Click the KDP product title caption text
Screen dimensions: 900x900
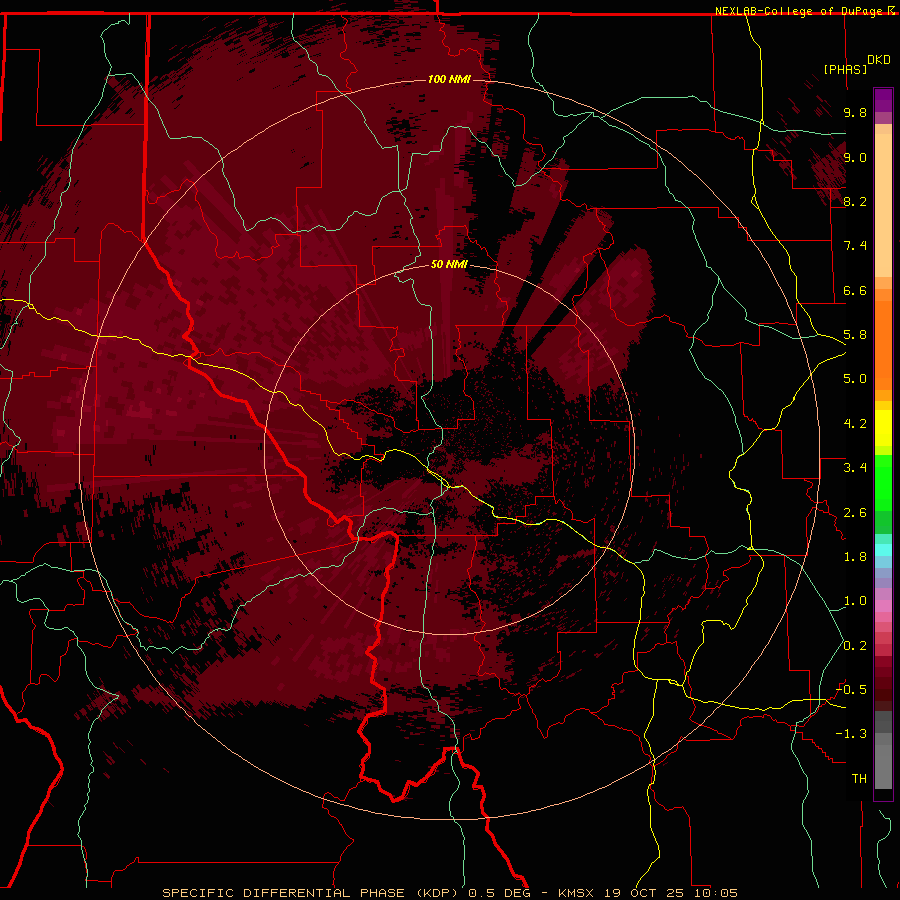(449, 893)
